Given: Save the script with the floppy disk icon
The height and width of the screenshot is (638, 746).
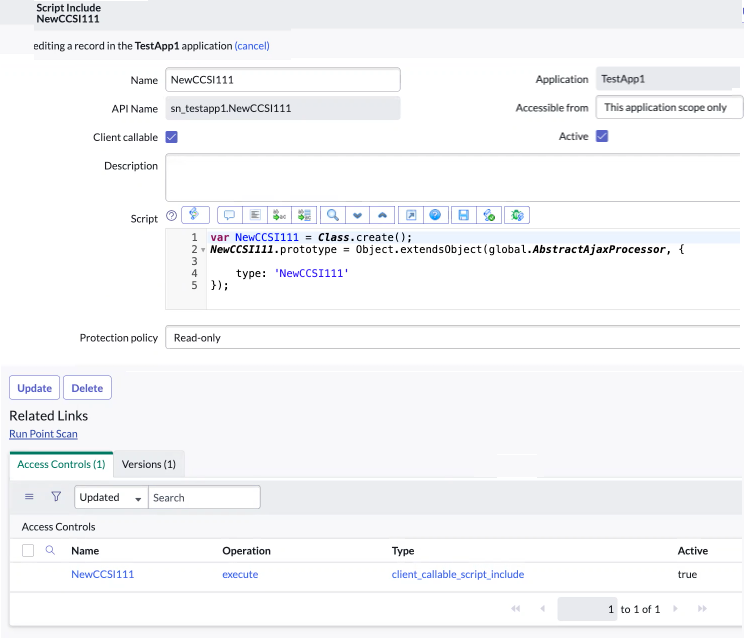Looking at the screenshot, I should point(464,215).
